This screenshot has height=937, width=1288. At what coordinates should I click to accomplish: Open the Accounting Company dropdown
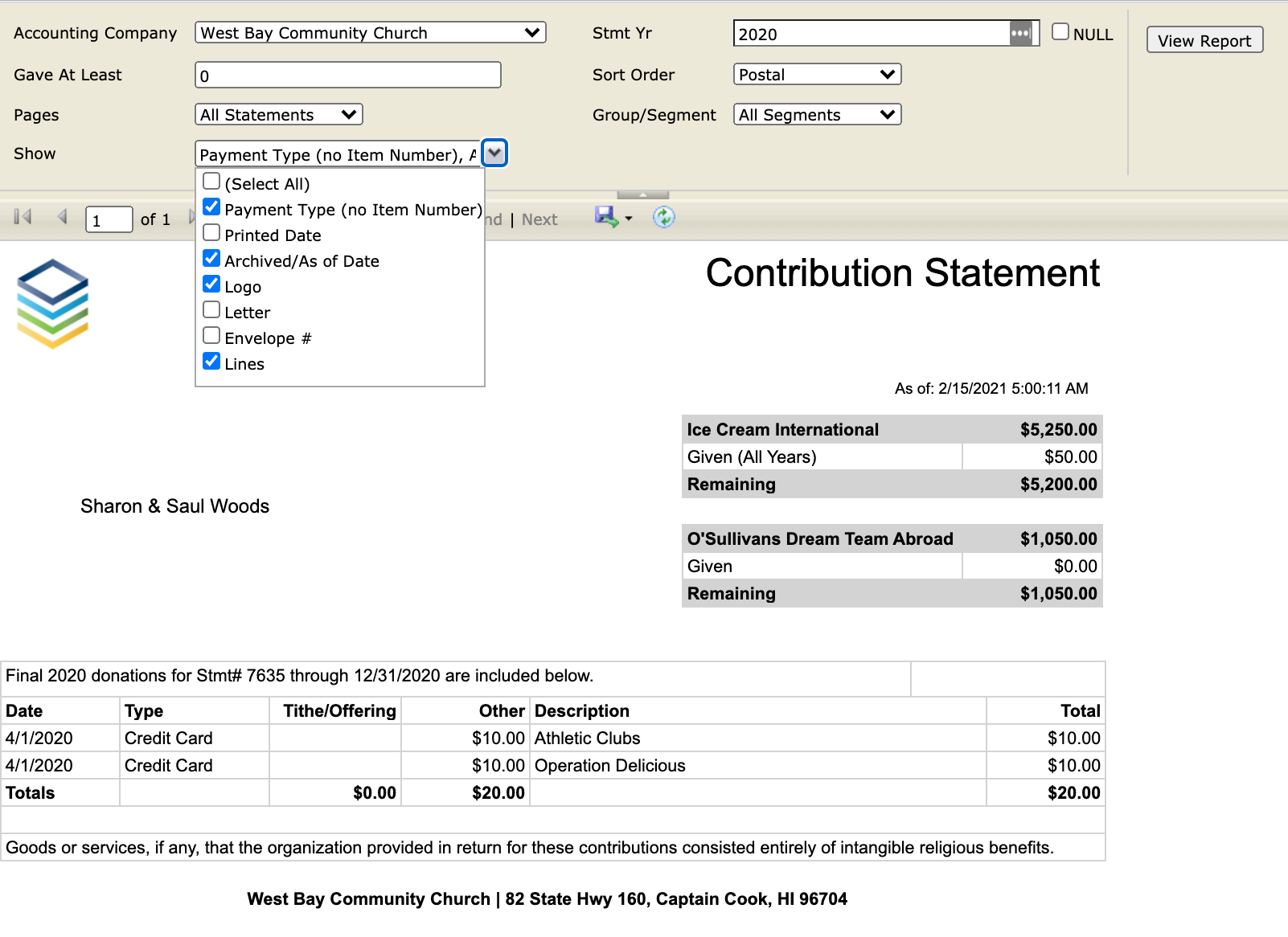coord(371,33)
